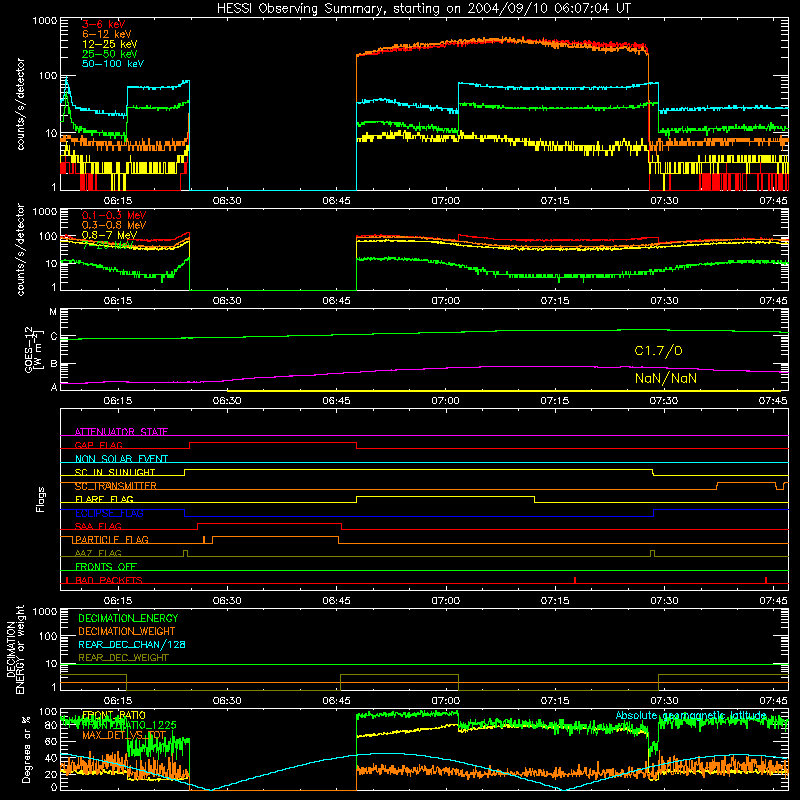Click the raised GAP_FLAG segment near 06:35
The width and height of the screenshot is (800, 800).
(x=273, y=442)
